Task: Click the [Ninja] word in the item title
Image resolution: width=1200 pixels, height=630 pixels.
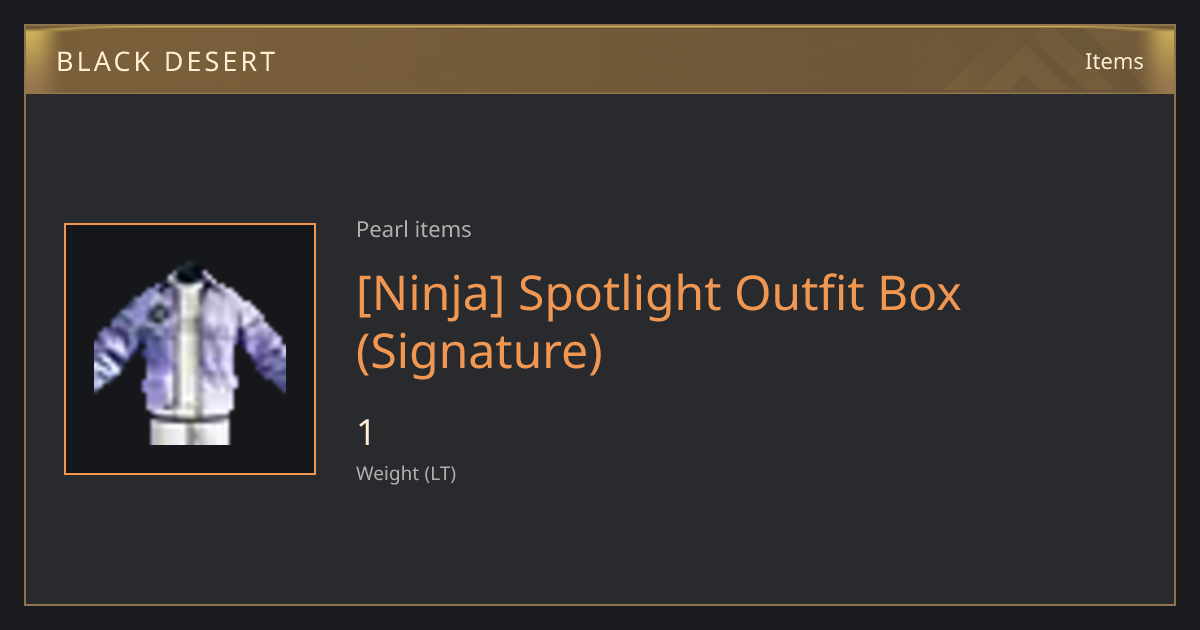Action: click(431, 294)
